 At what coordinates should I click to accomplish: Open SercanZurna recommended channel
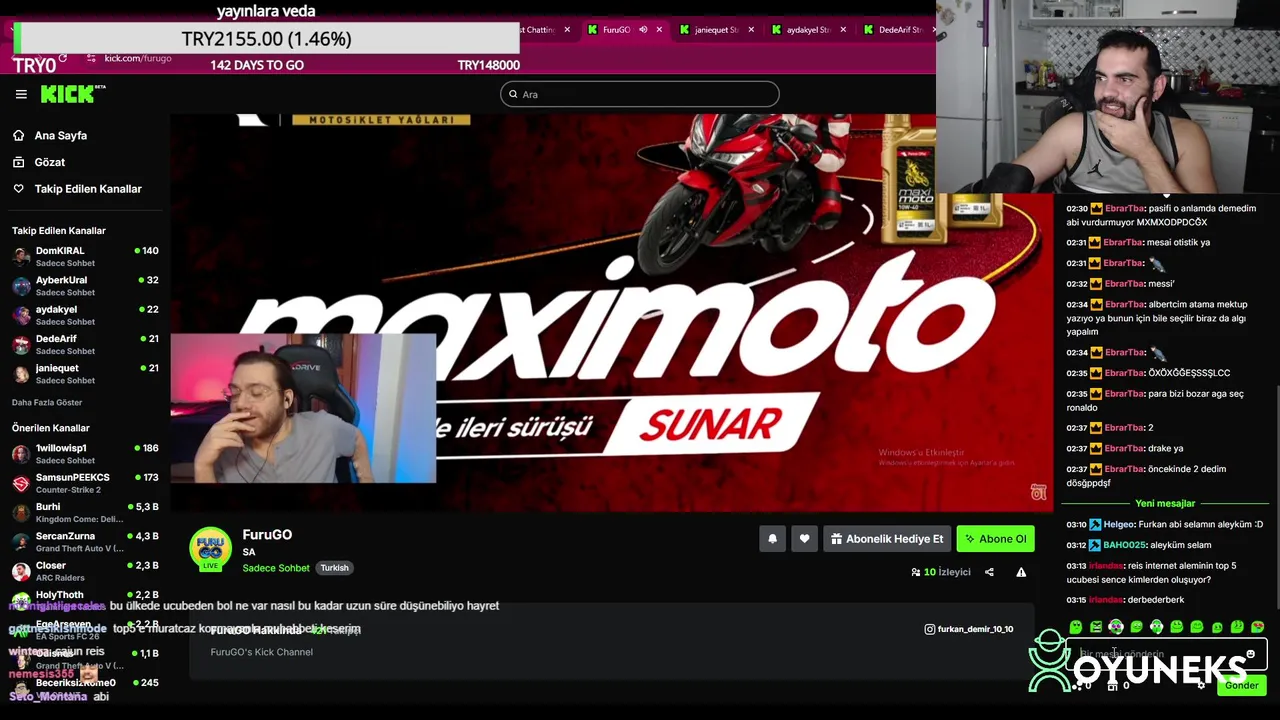click(x=85, y=542)
